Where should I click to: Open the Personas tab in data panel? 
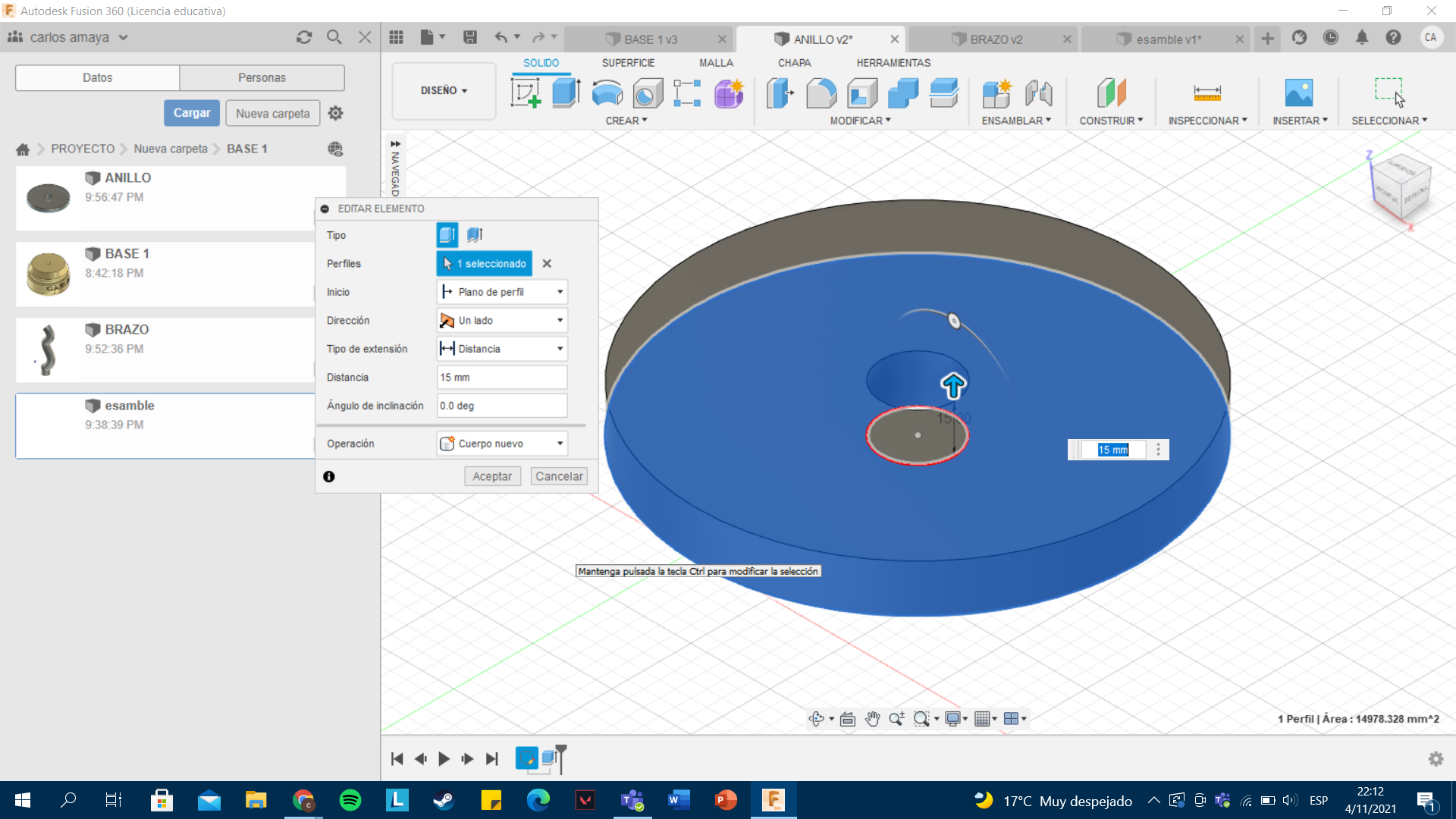(x=262, y=77)
